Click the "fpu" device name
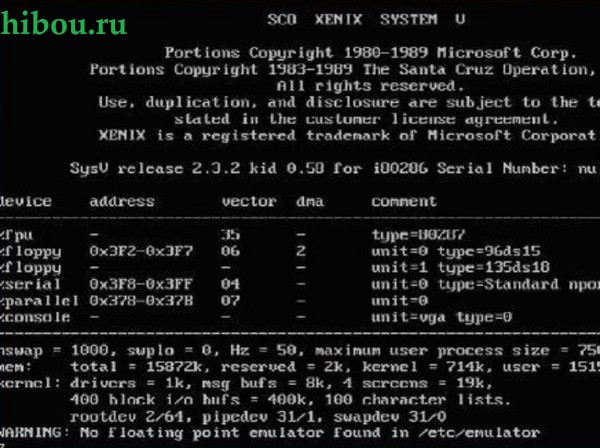Image resolution: width=600 pixels, height=448 pixels. [x=18, y=235]
